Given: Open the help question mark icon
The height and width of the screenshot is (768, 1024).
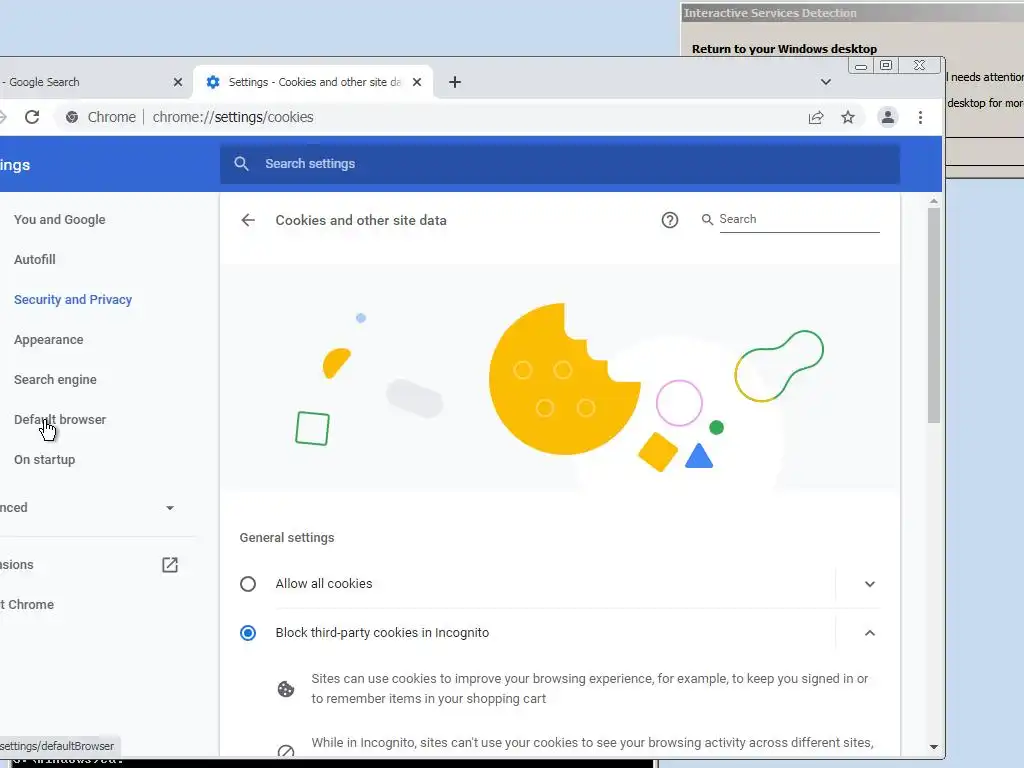Looking at the screenshot, I should [669, 220].
